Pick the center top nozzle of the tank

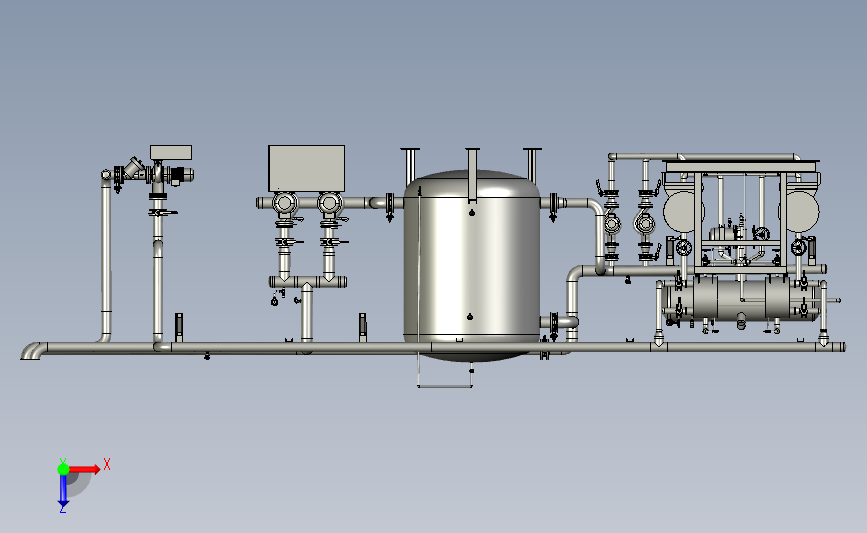coord(472,175)
